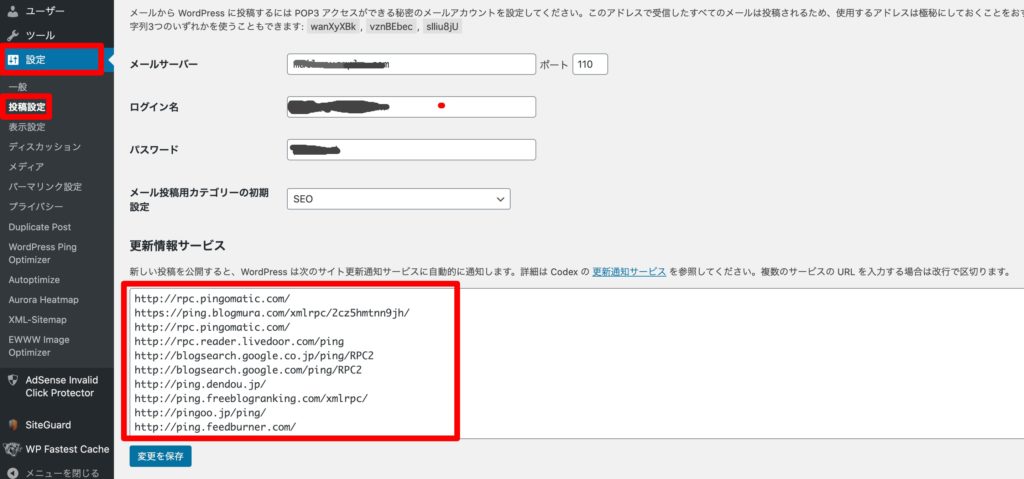The image size is (1024, 479).
Task: Open パーマリンク設定 page
Action: 45,187
